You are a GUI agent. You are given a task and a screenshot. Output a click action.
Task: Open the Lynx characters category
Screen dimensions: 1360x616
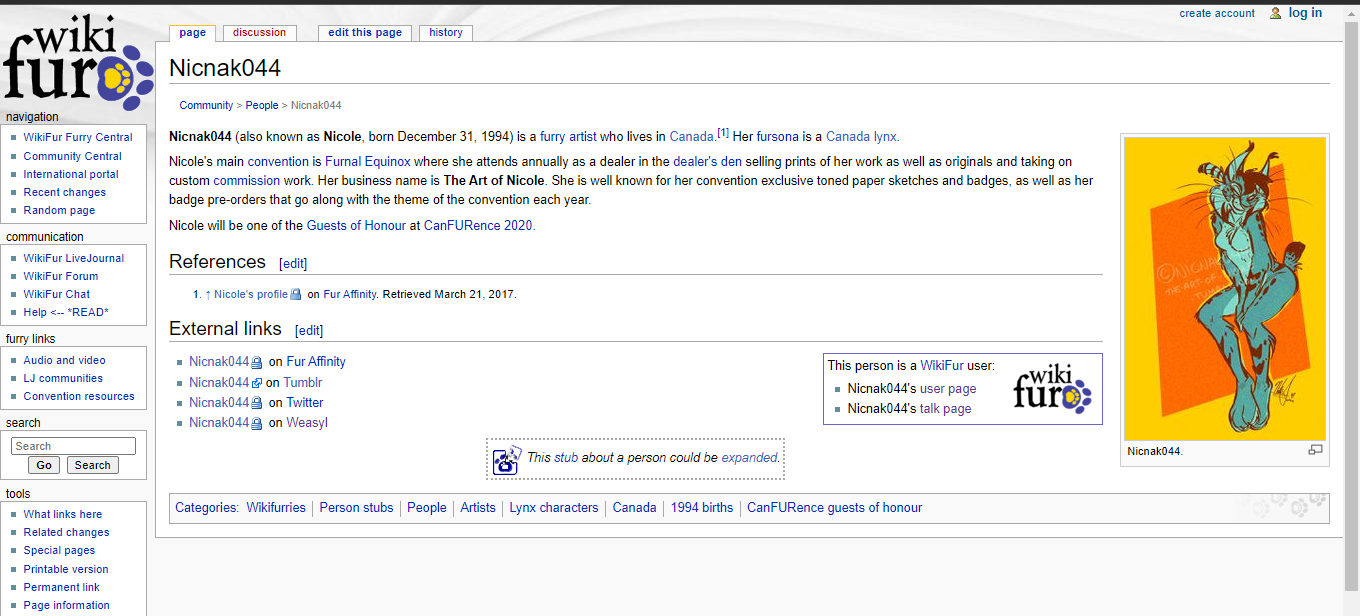(554, 508)
